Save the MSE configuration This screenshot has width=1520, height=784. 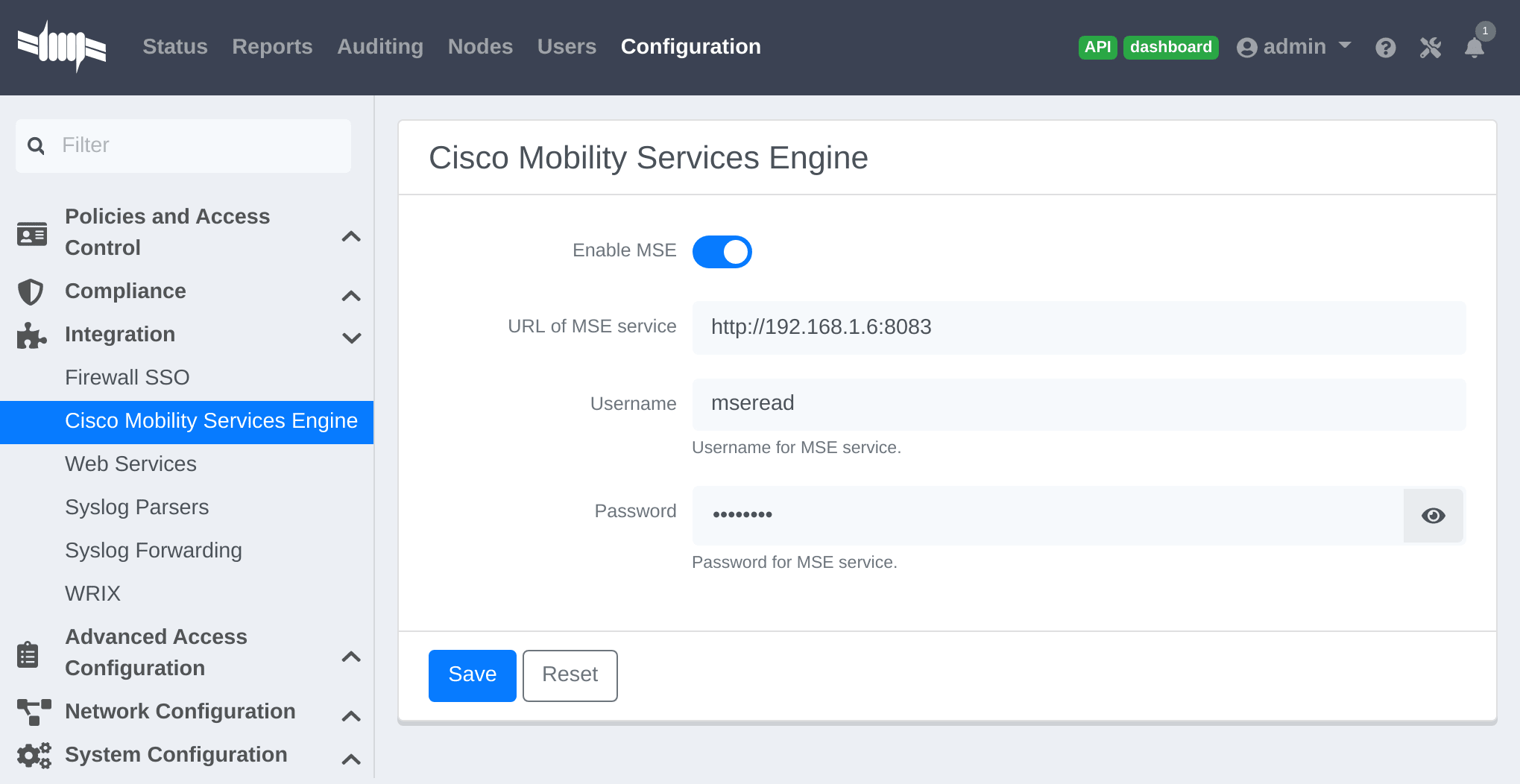tap(472, 675)
